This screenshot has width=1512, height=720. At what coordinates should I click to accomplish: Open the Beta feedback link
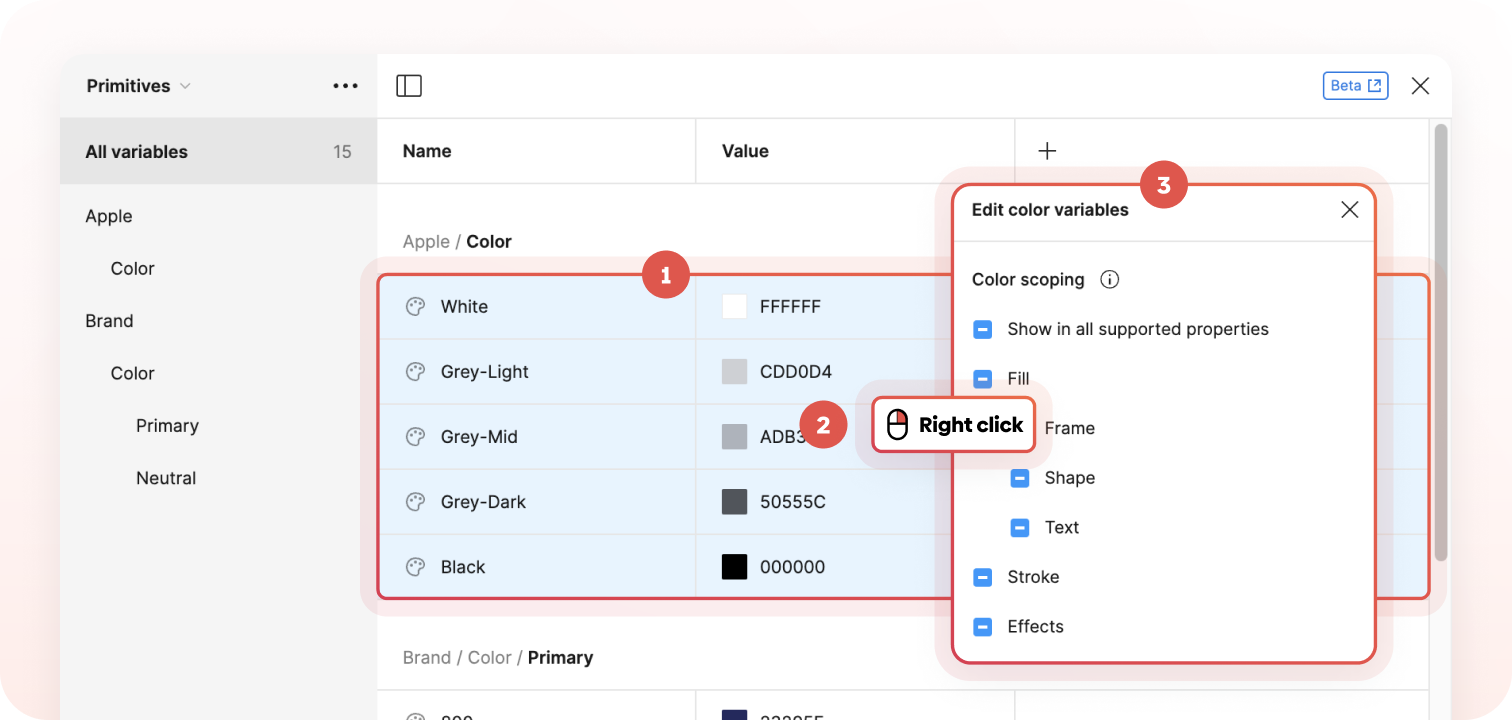(x=1355, y=85)
